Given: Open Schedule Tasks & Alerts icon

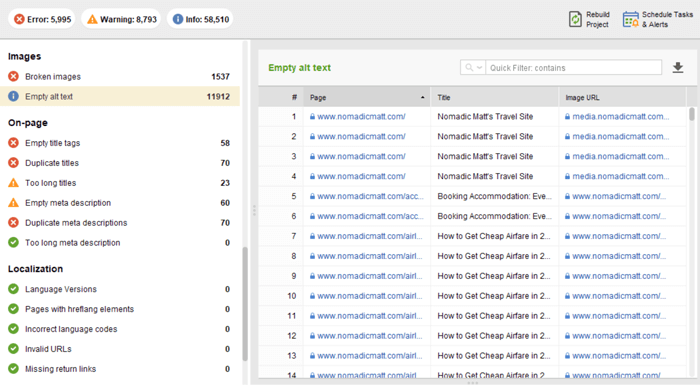Looking at the screenshot, I should 631,19.
